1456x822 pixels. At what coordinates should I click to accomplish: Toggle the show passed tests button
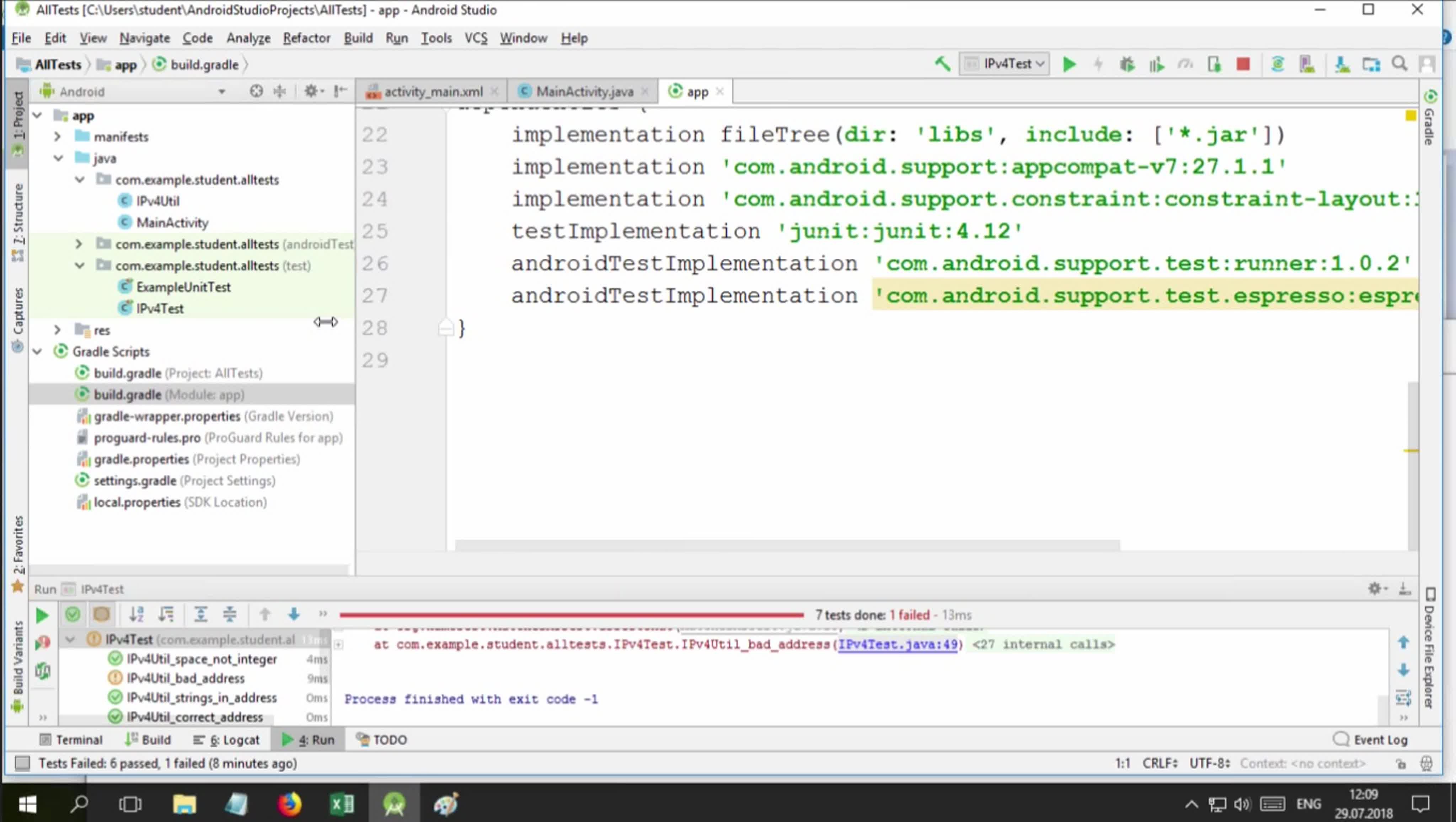click(x=73, y=614)
